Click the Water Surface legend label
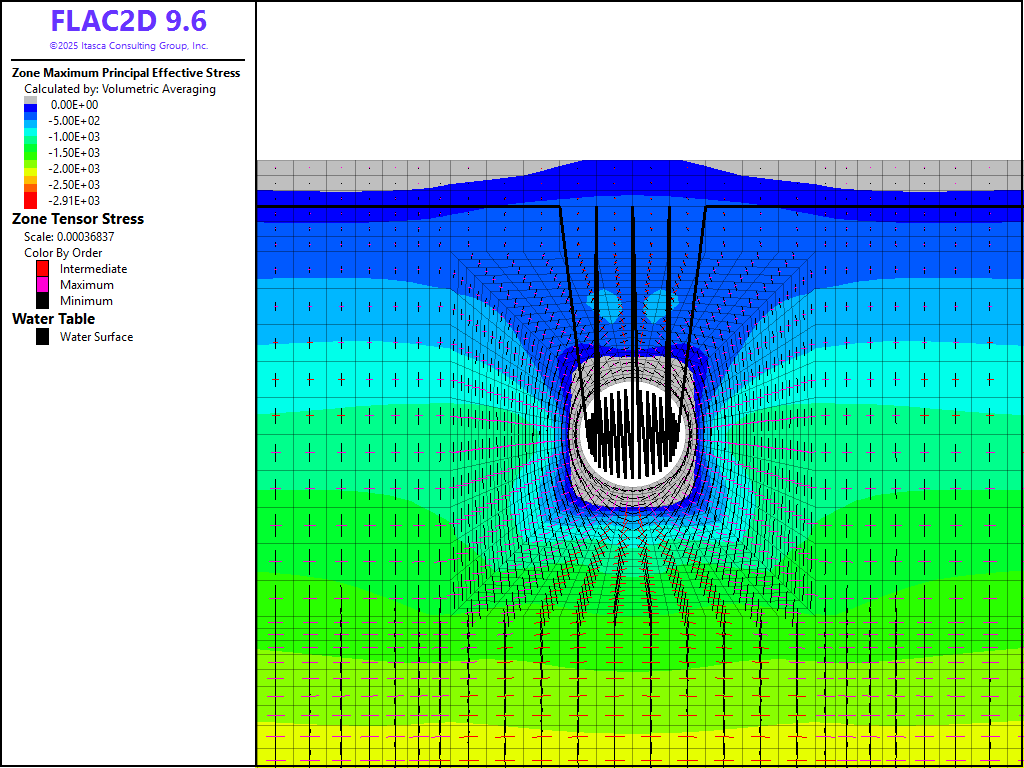The width and height of the screenshot is (1024, 768). (96, 337)
